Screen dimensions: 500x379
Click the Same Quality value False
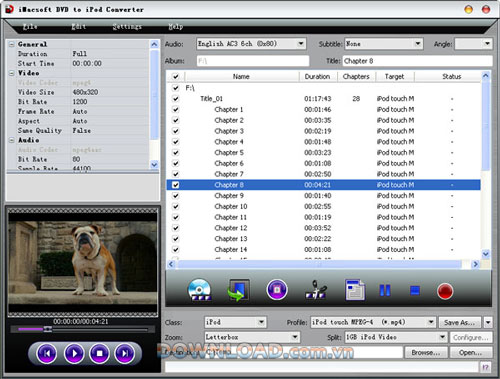[82, 131]
